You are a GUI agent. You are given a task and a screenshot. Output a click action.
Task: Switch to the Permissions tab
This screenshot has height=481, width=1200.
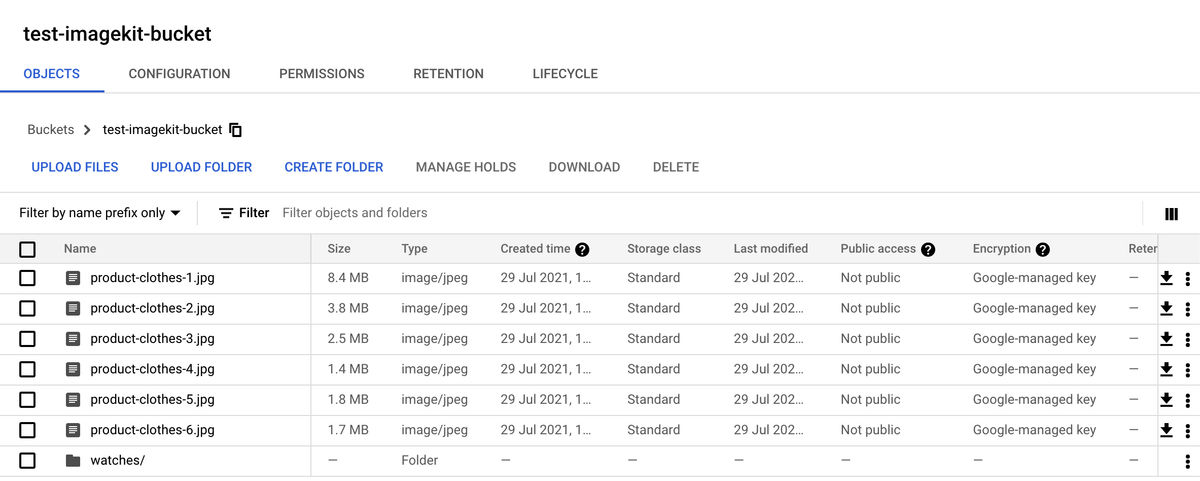[x=321, y=74]
